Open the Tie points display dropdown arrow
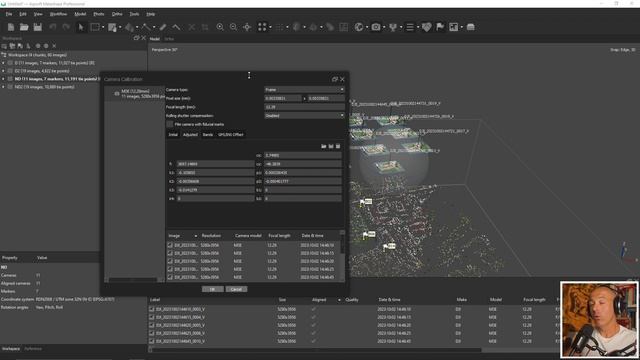Image resolution: width=640 pixels, height=360 pixels. (270, 27)
